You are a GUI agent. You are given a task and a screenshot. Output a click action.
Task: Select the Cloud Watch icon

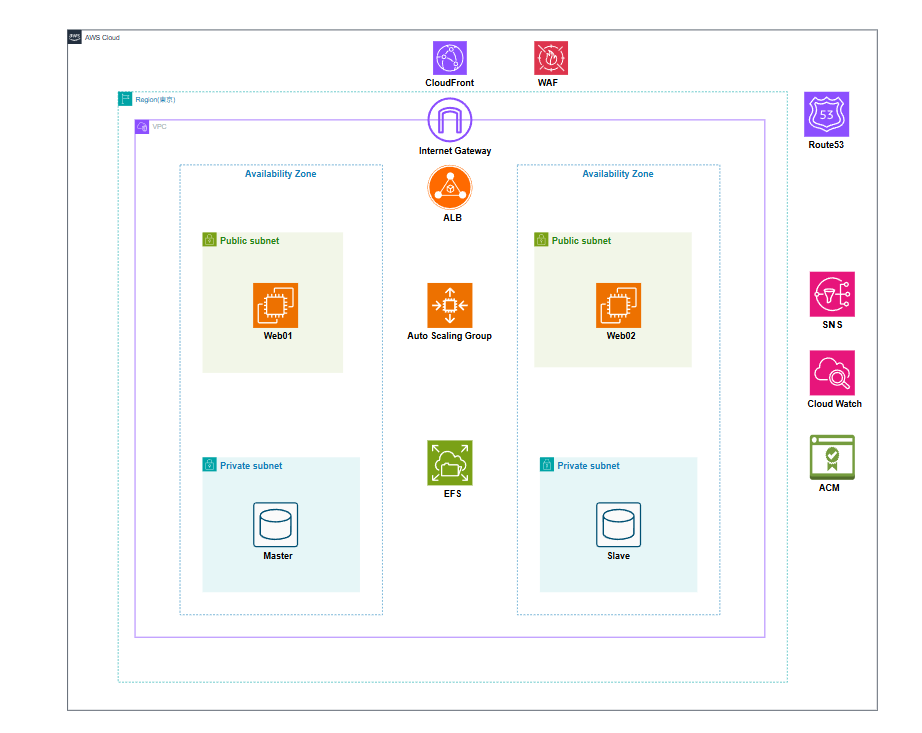[x=832, y=373]
